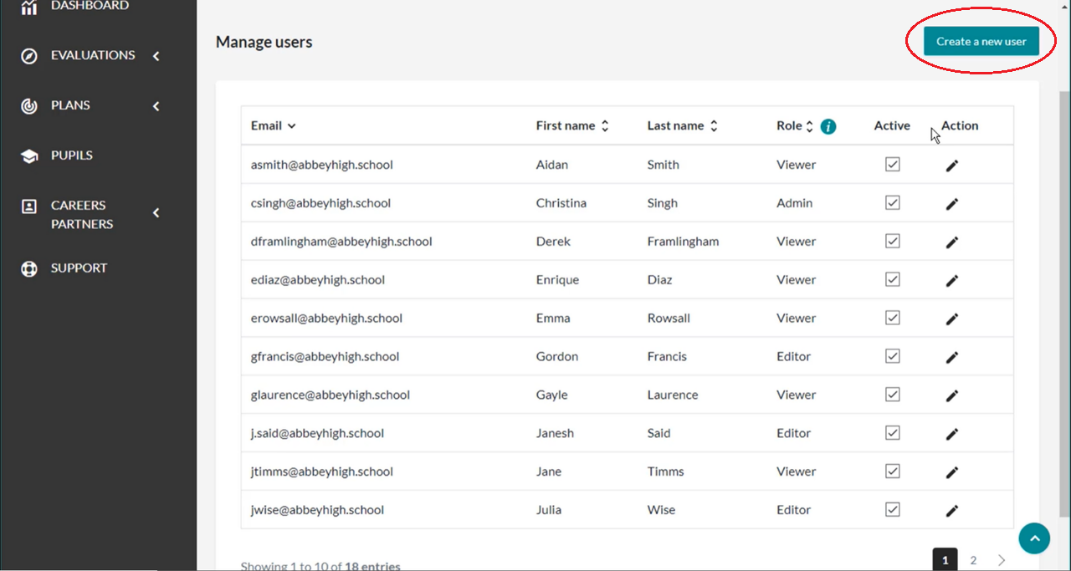This screenshot has height=571, width=1071.
Task: Click the scroll-to-top arrow button
Action: pos(1034,538)
